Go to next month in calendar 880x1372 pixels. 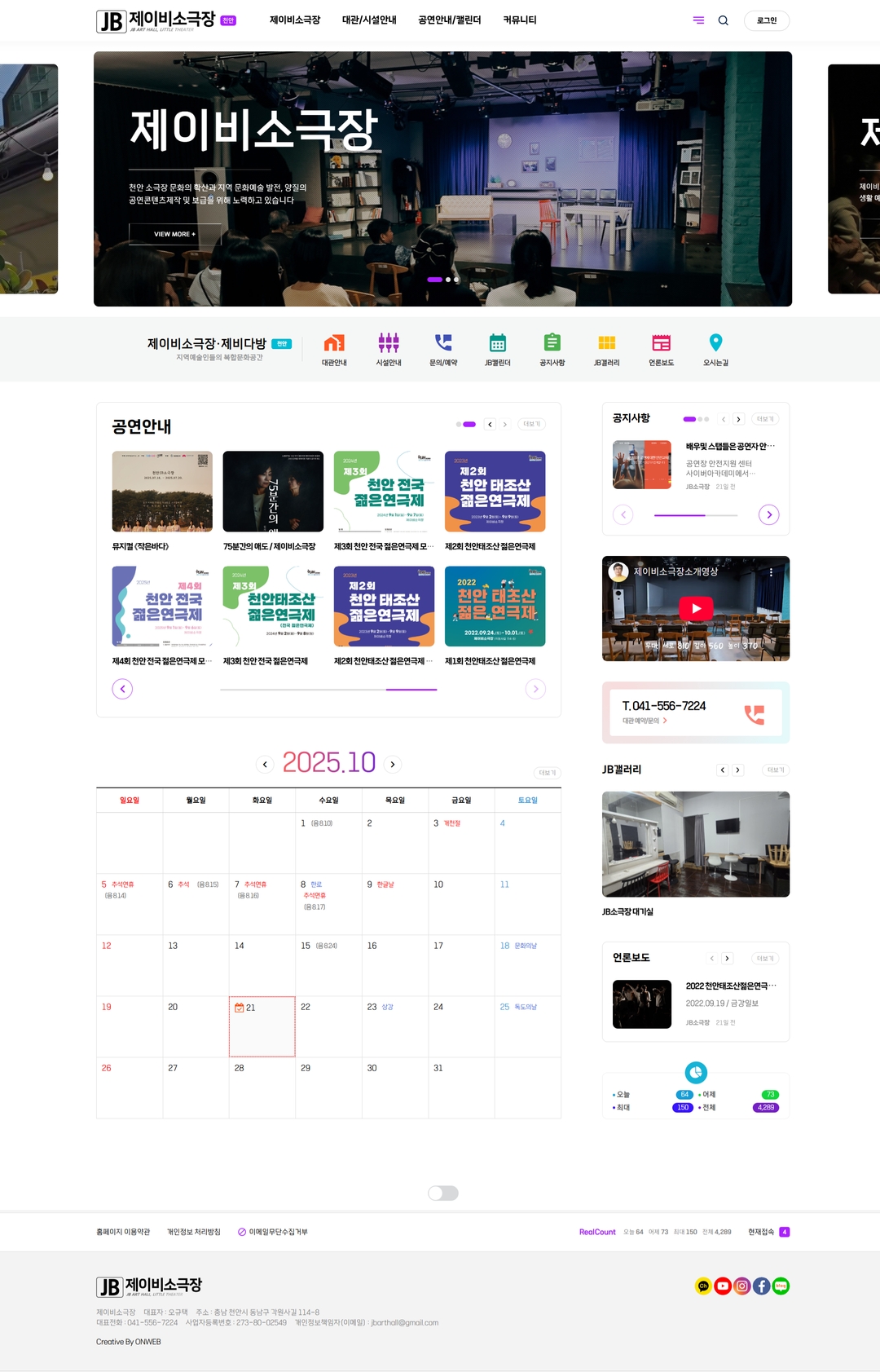click(x=393, y=764)
